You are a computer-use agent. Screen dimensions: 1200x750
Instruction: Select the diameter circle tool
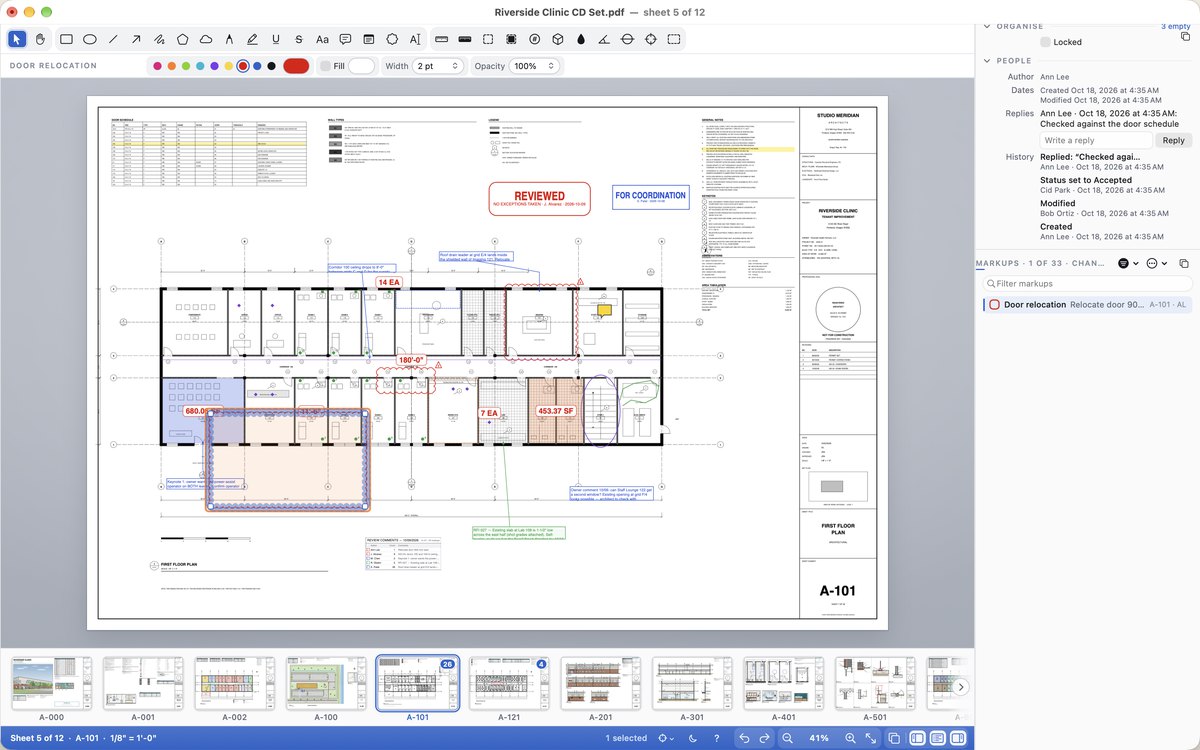pyautogui.click(x=628, y=39)
